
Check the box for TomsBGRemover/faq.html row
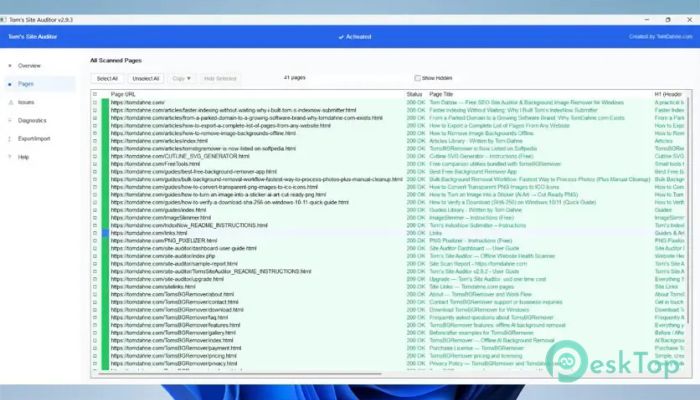(95, 317)
